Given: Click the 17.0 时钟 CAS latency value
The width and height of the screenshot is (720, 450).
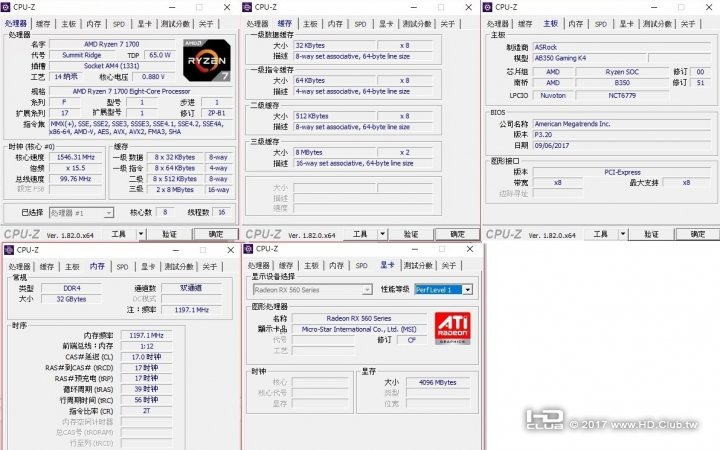Looking at the screenshot, I should (146, 357).
